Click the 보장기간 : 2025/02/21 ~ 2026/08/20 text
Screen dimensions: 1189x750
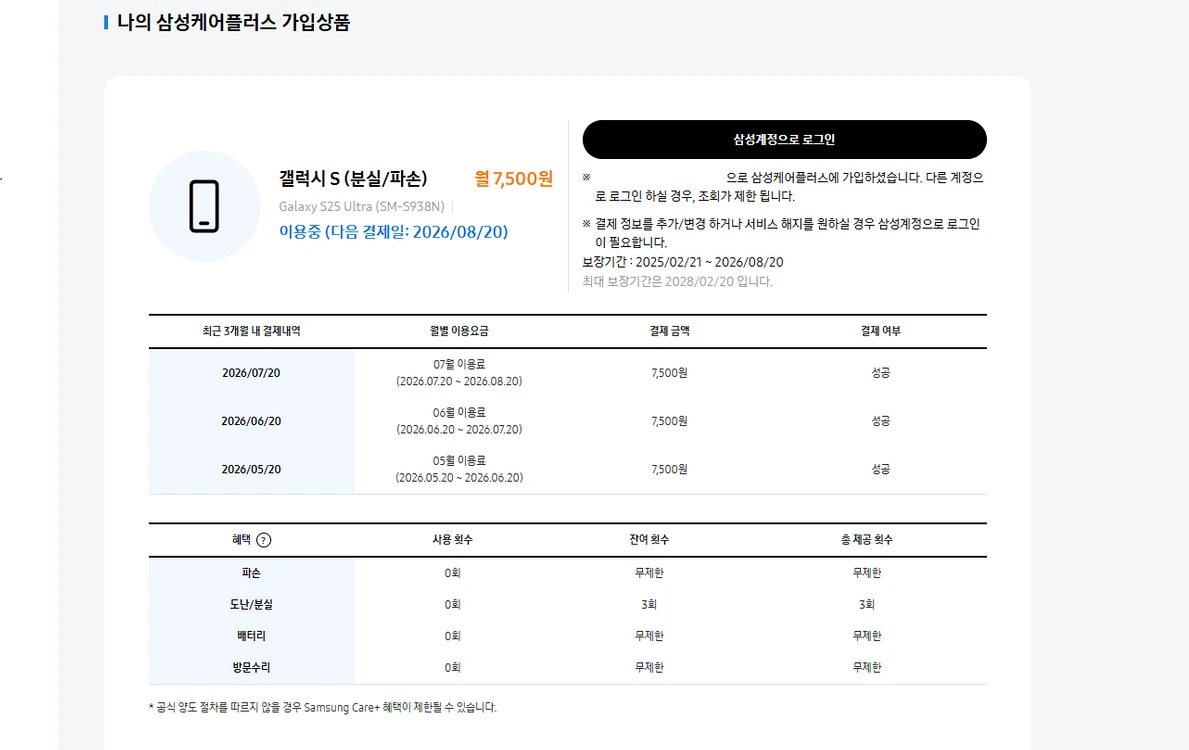pos(682,262)
